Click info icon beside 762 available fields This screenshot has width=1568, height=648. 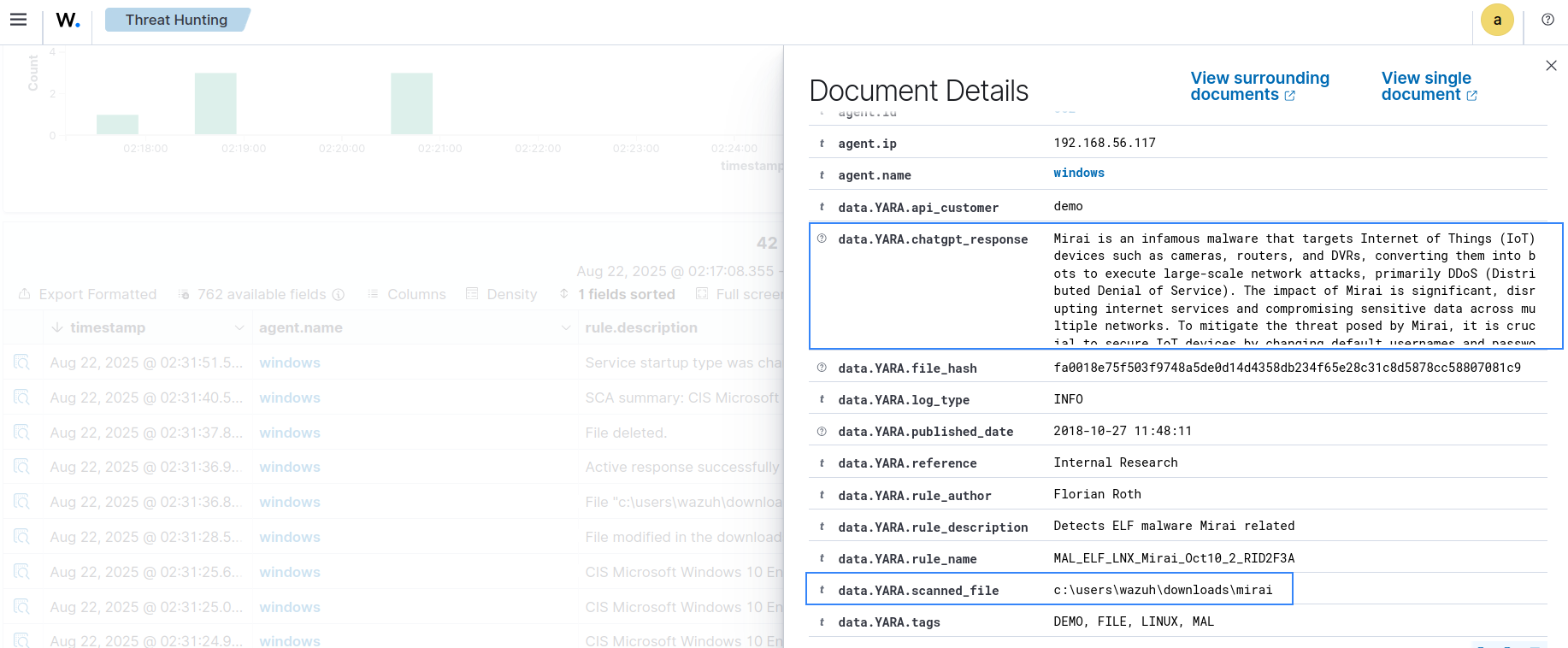pyautogui.click(x=339, y=294)
